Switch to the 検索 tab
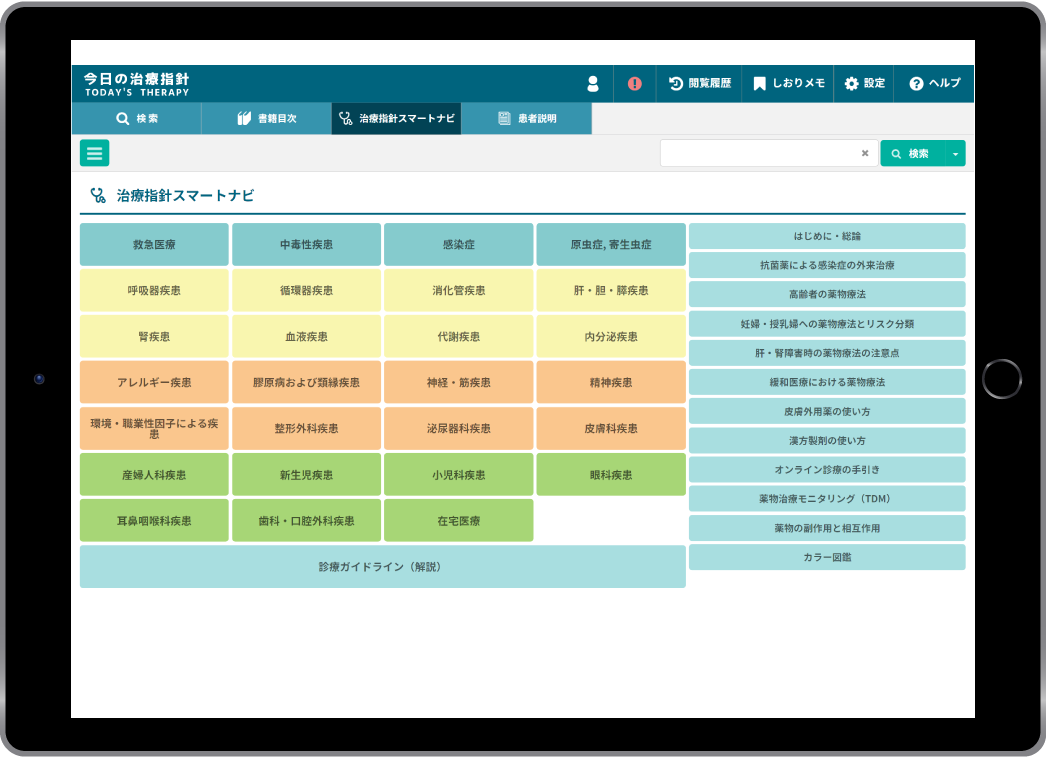 (x=135, y=118)
